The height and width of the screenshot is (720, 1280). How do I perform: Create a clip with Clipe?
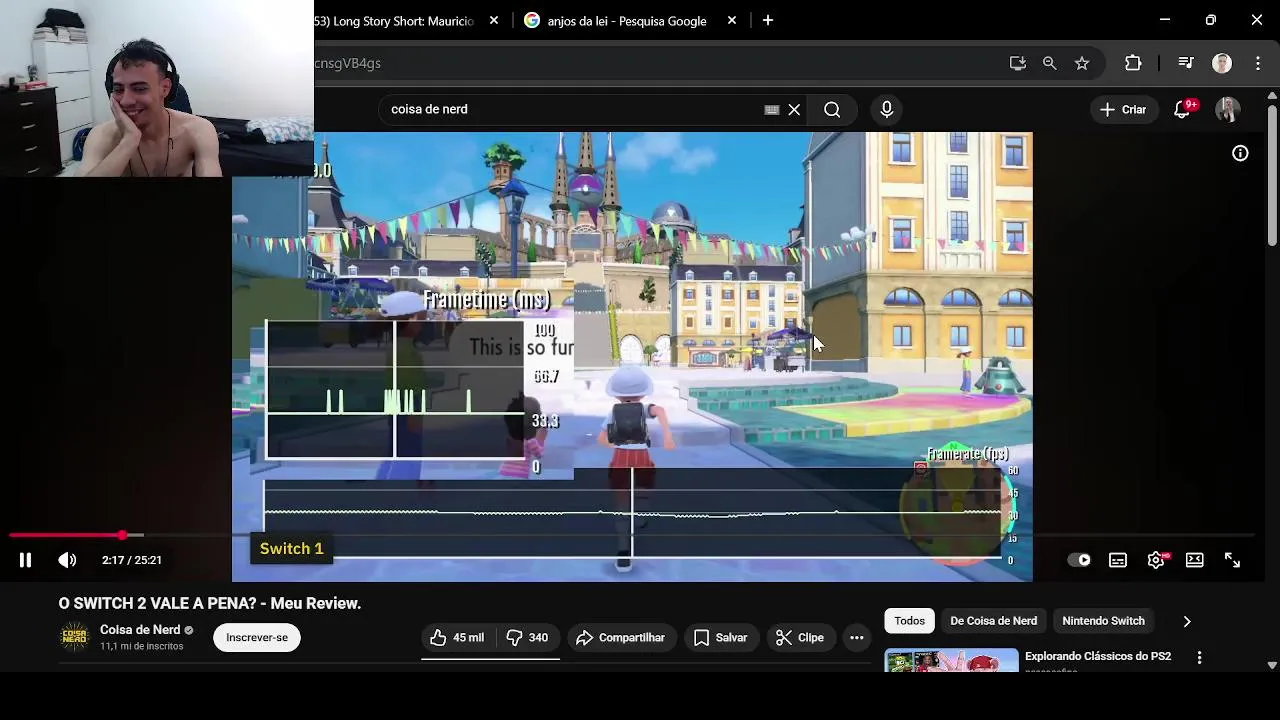800,637
